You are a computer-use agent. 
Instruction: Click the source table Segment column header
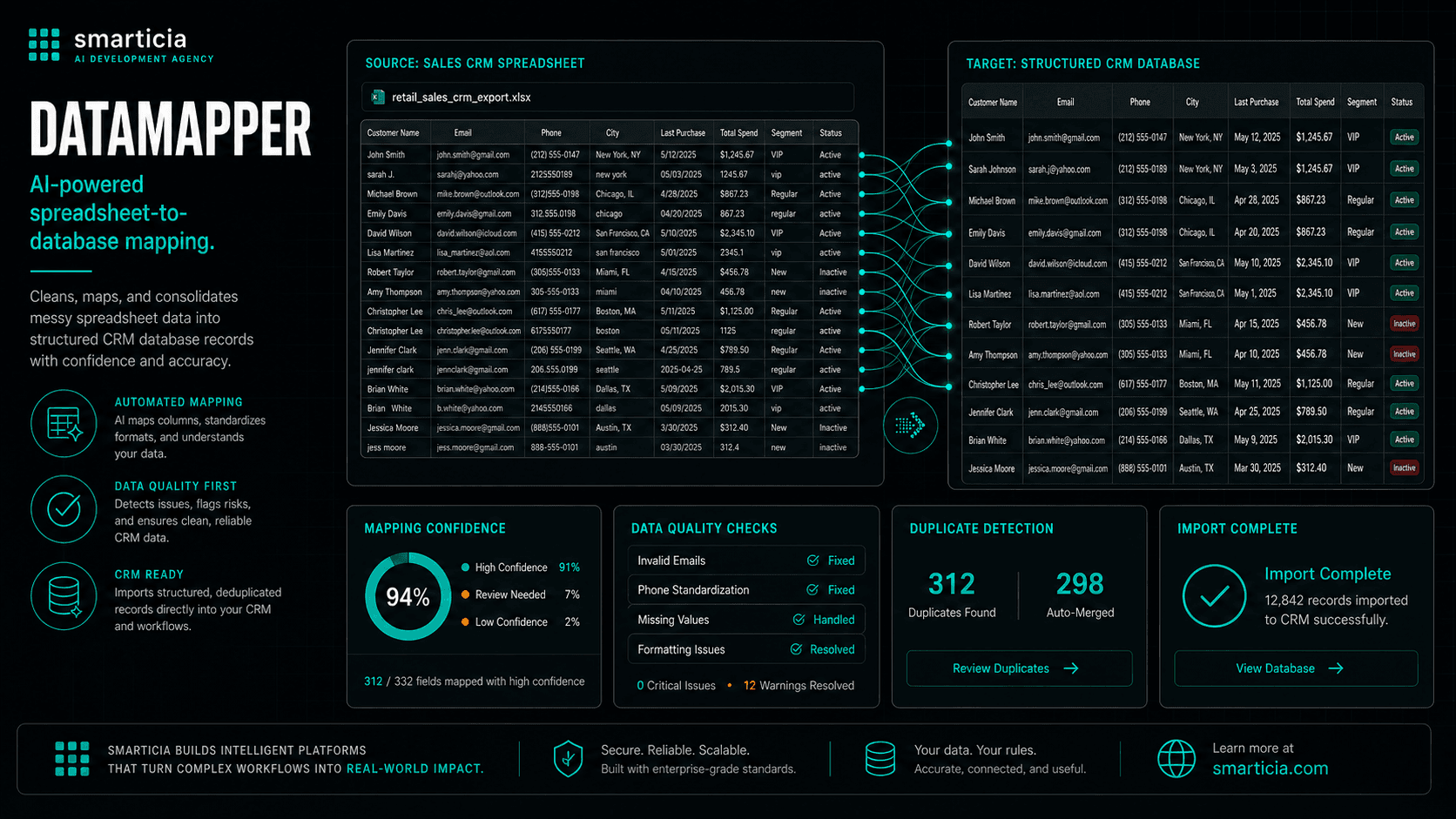point(786,133)
